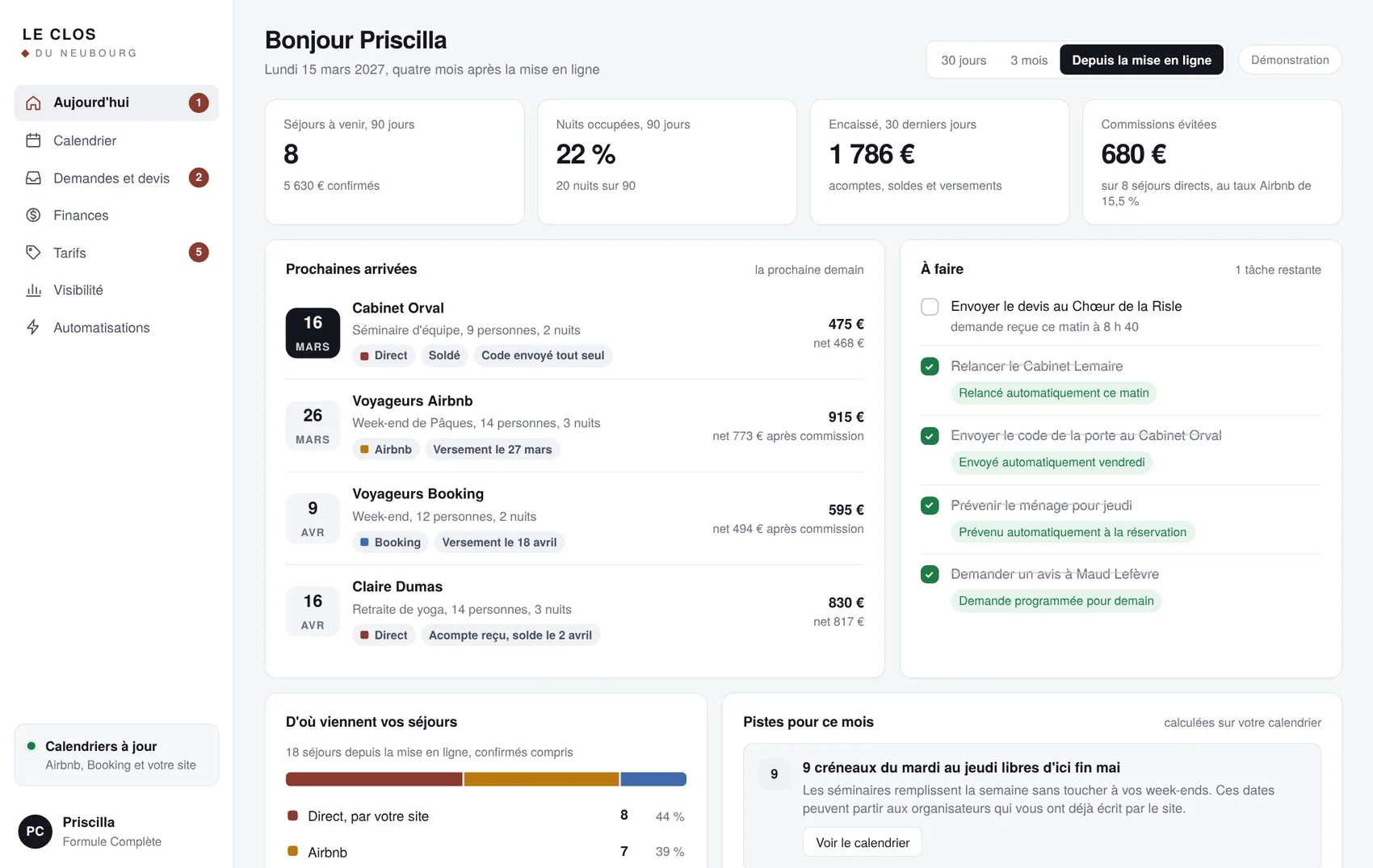Click the Voyageurs Airbnb arrival title
The image size is (1373, 868).
pos(413,400)
